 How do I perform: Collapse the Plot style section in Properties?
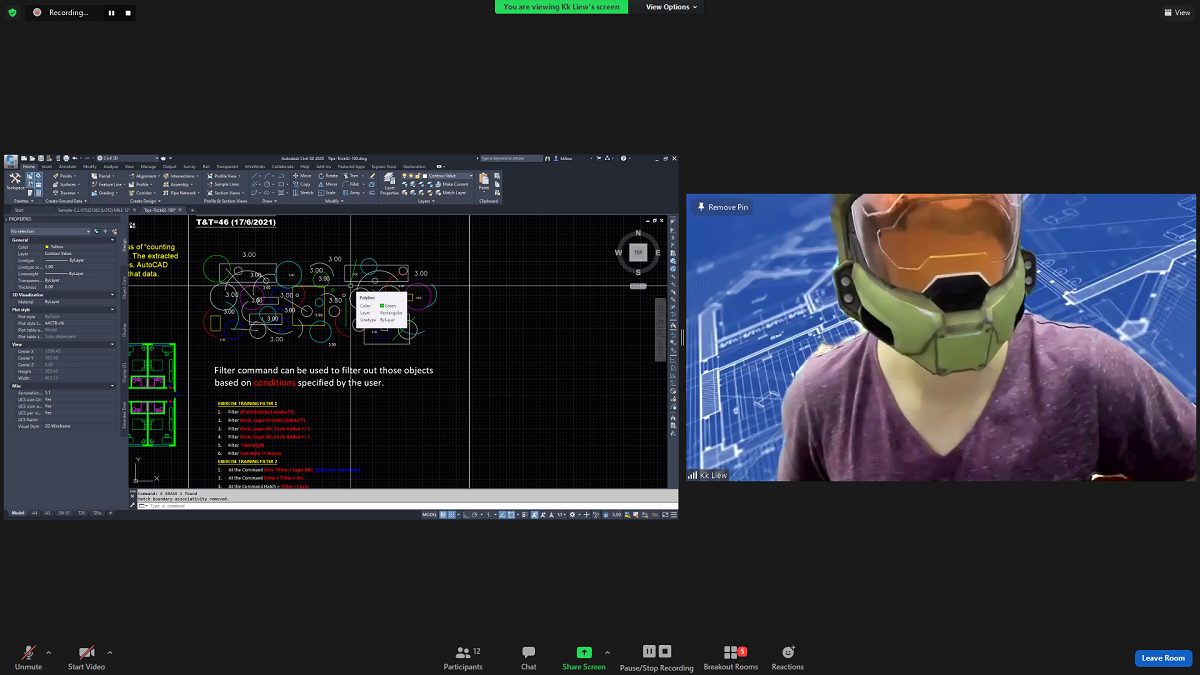tap(112, 309)
